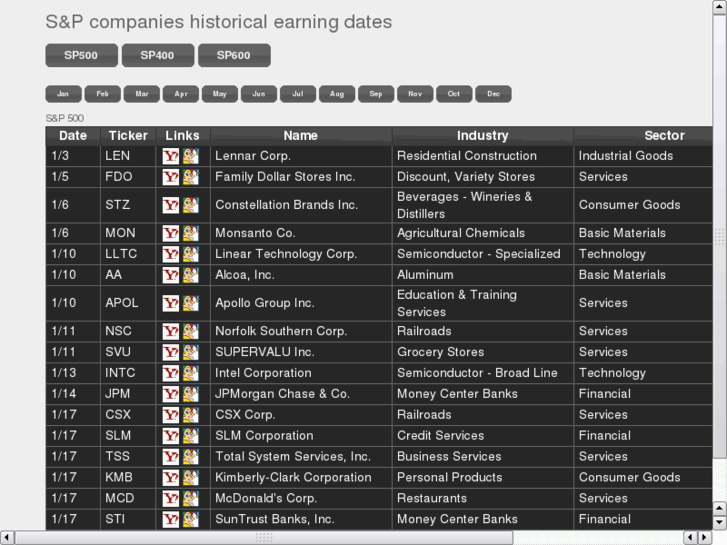
Task: Show the SP600 company list
Action: tap(235, 55)
